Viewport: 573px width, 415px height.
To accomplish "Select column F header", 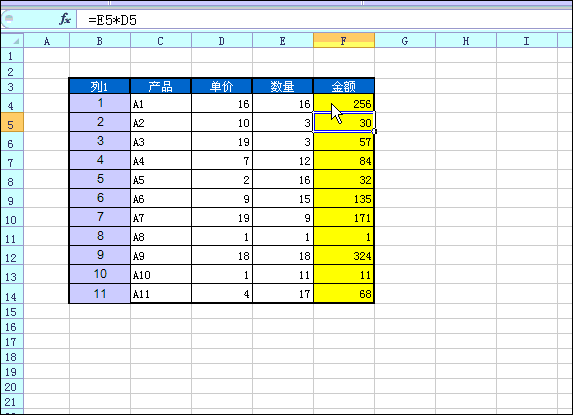I will [x=344, y=41].
